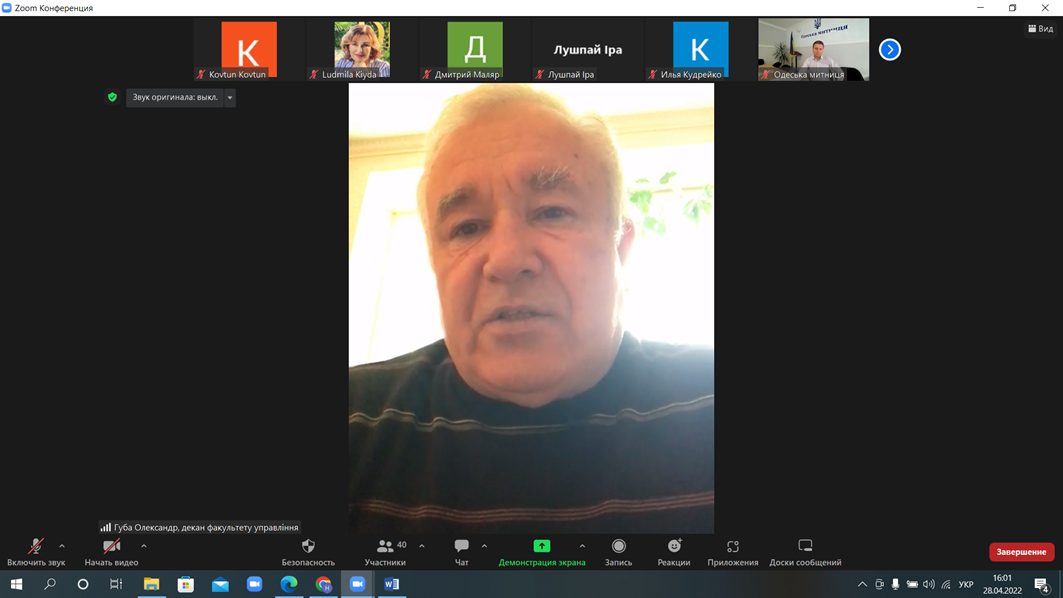Open dropdown beside Звук оригинала
This screenshot has height=598, width=1063.
[230, 98]
